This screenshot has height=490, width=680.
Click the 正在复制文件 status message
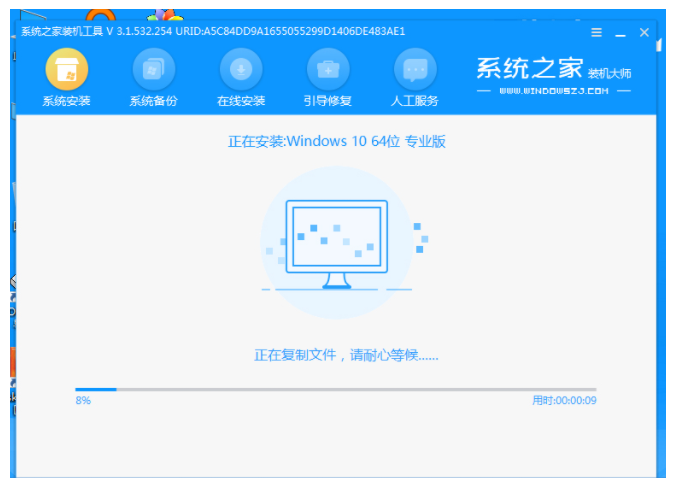(346, 355)
